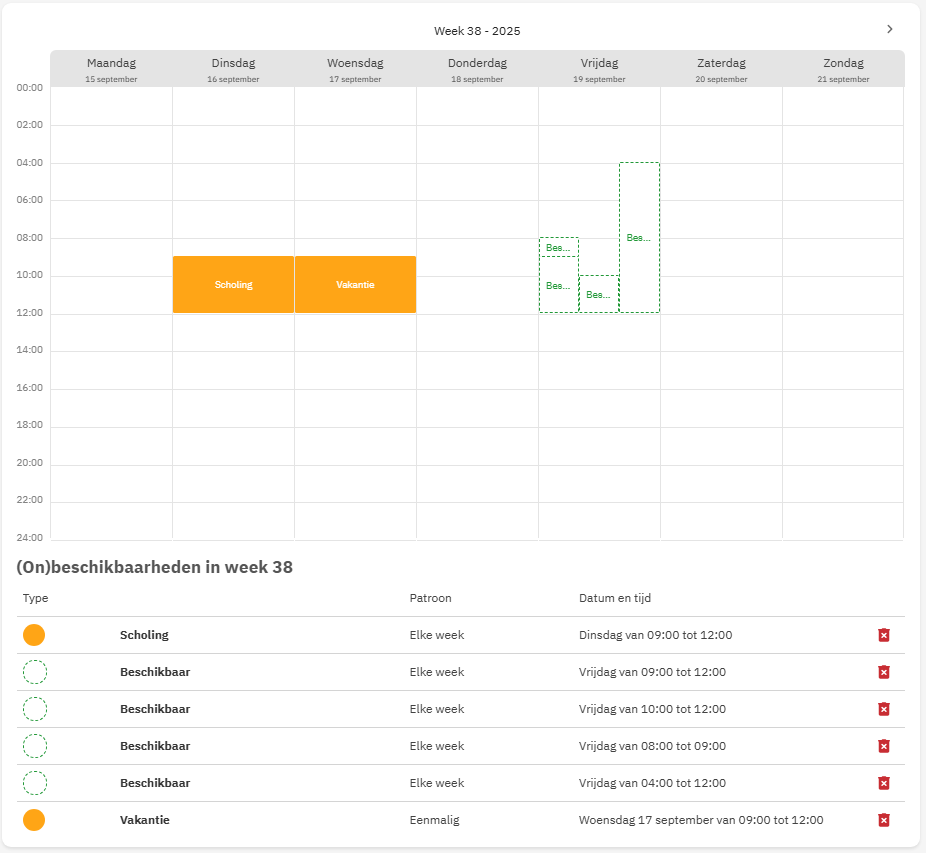Delete the Vakantie Woensdag entry

(x=883, y=820)
